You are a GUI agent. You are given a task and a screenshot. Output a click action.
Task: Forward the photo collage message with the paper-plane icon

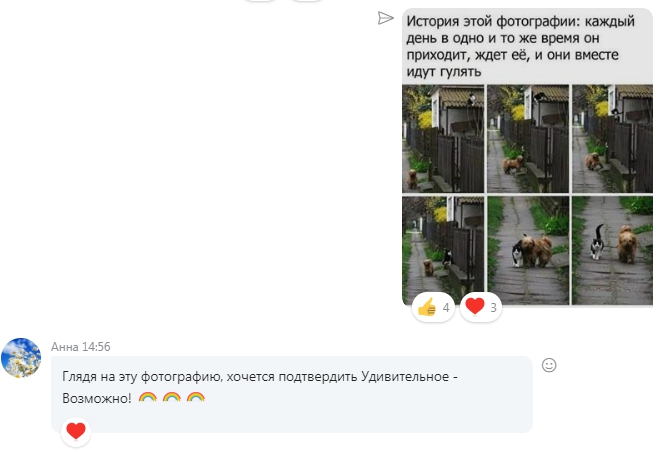pyautogui.click(x=386, y=18)
